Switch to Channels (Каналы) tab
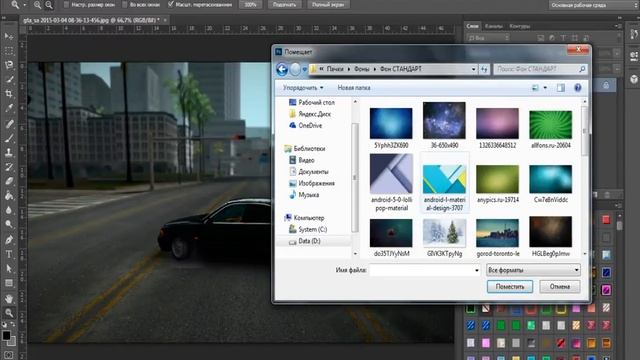Viewport: 640px width, 360px height. 493,26
